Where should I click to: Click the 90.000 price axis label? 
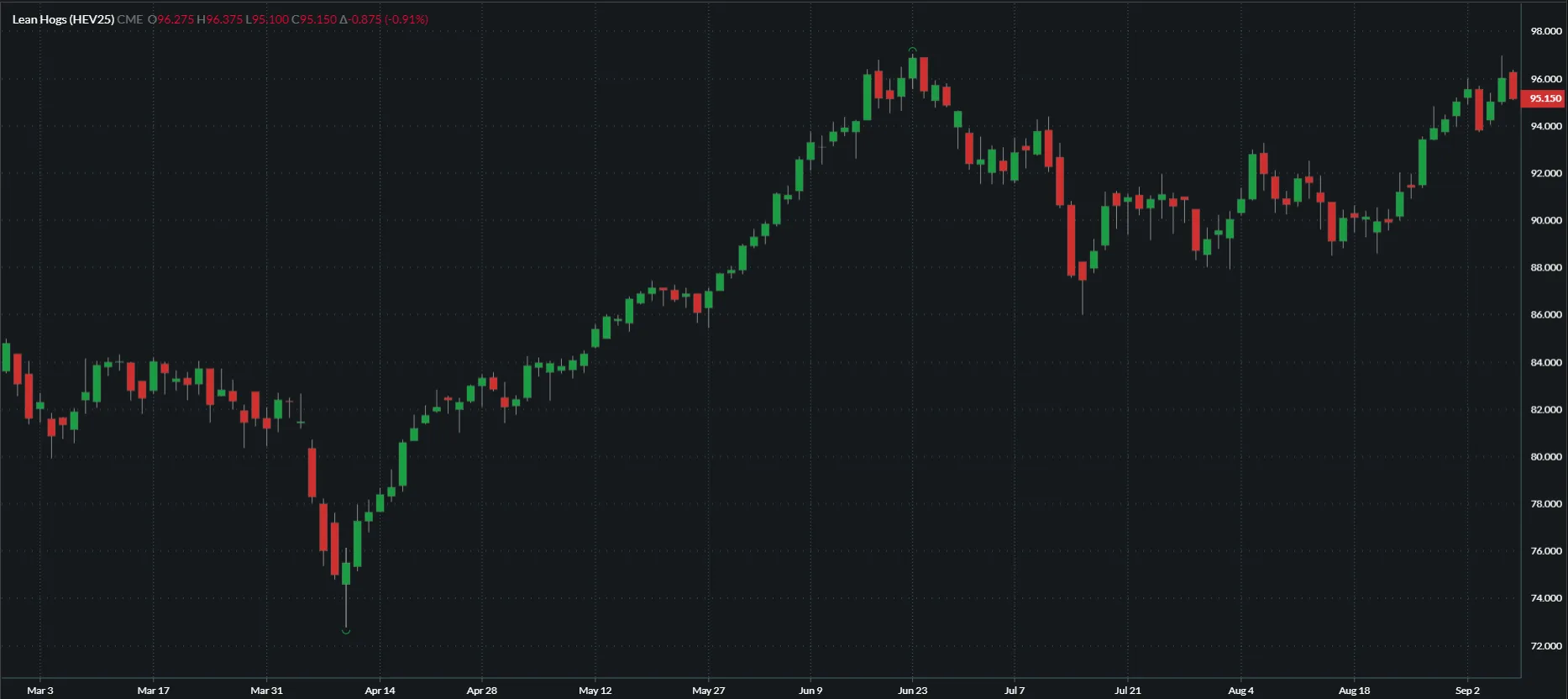pyautogui.click(x=1545, y=221)
